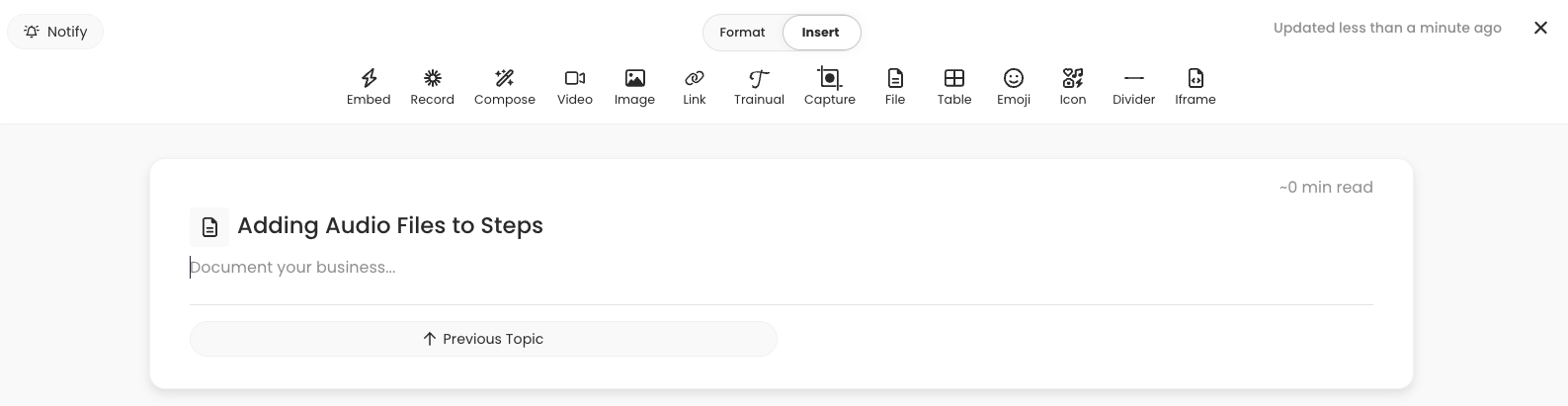Add a Divider line
This screenshot has width=1568, height=406.
(1134, 87)
